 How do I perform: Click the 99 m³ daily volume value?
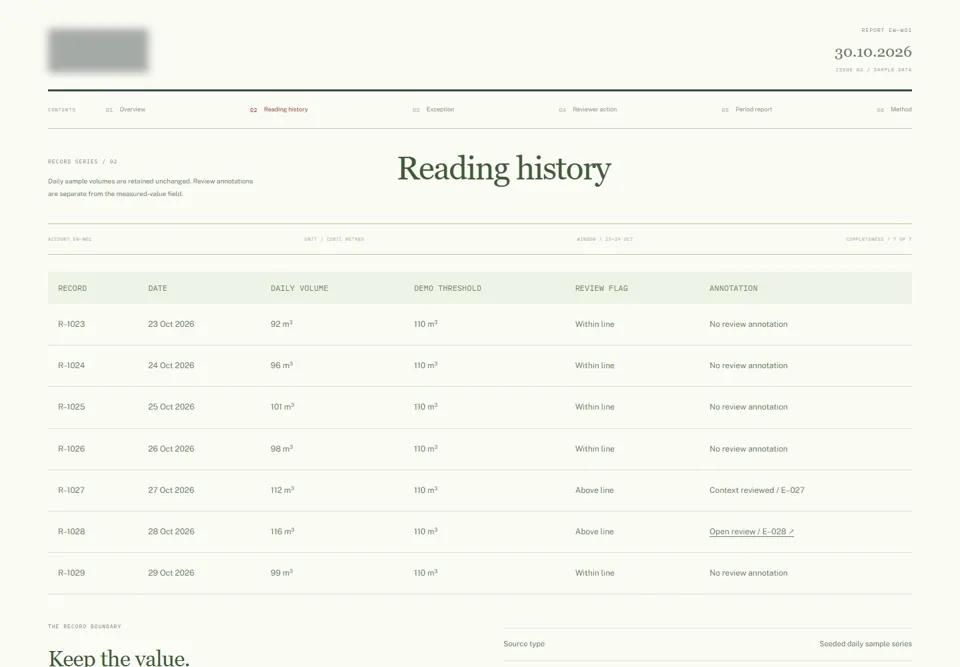pos(282,573)
